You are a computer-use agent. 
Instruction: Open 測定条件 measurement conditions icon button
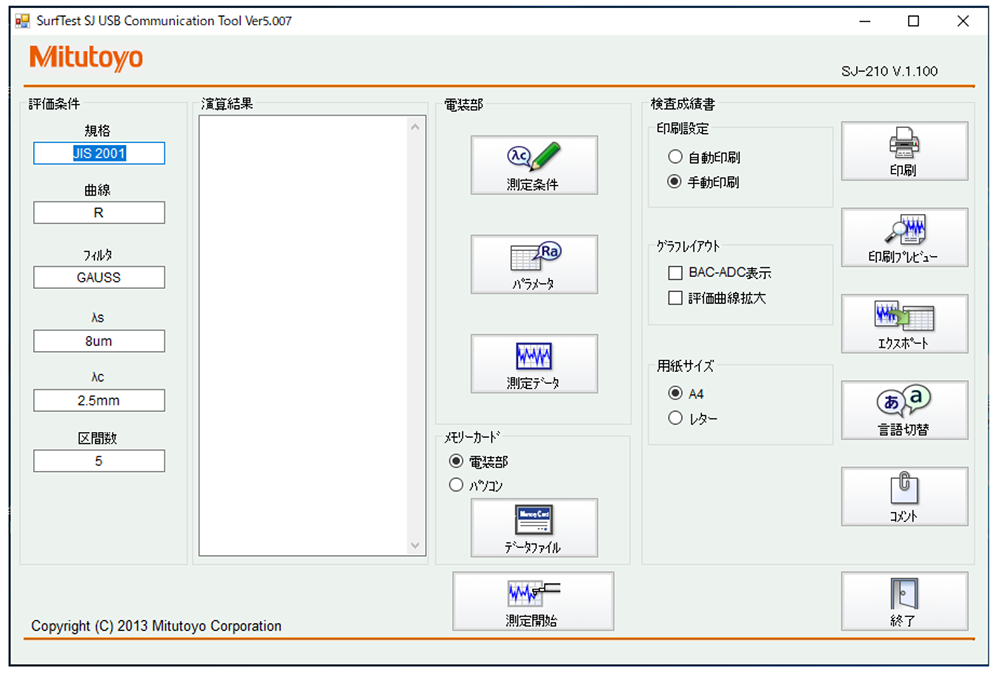coord(533,165)
